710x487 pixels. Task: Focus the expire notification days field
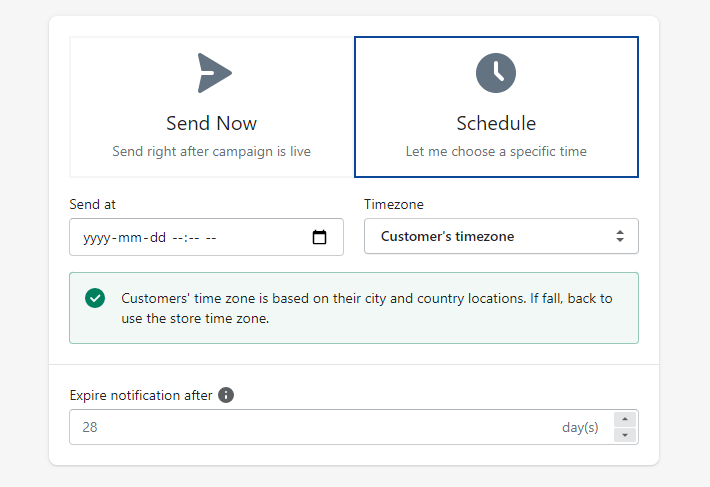[x=300, y=427]
